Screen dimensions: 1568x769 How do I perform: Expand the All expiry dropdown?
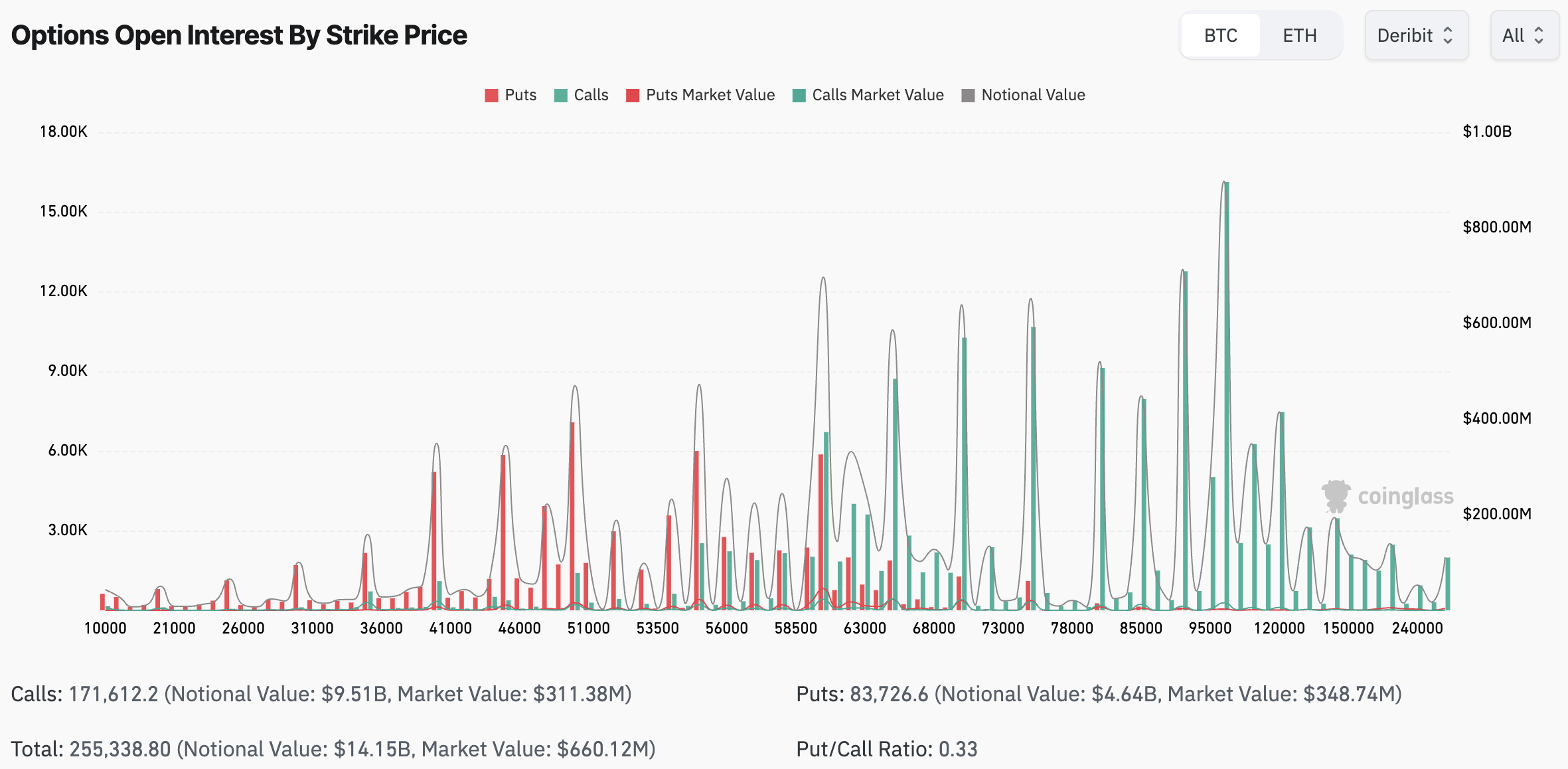pyautogui.click(x=1524, y=36)
